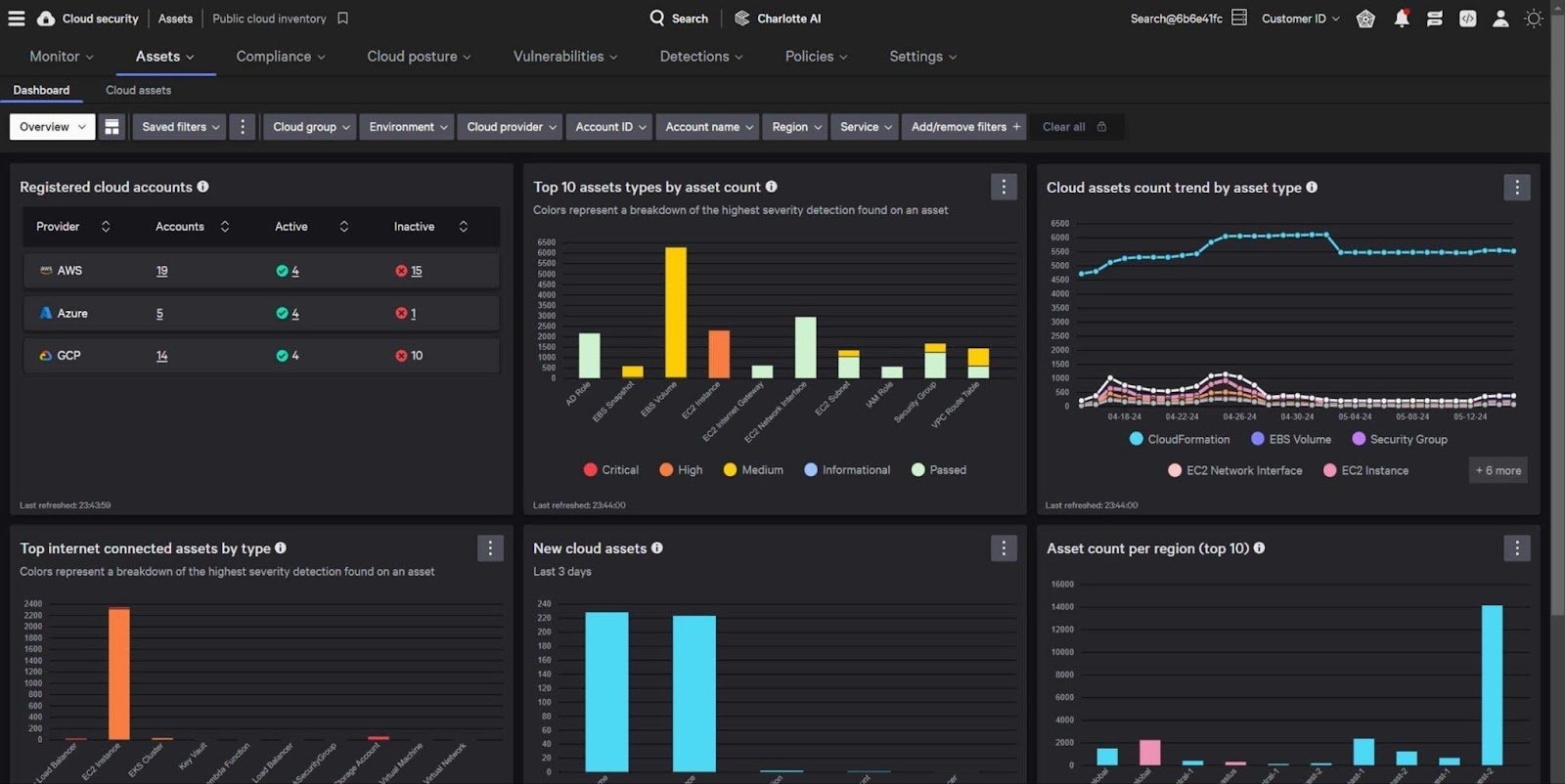This screenshot has height=784, width=1565.
Task: Click the '+ 6 more' legend button
Action: [1498, 470]
